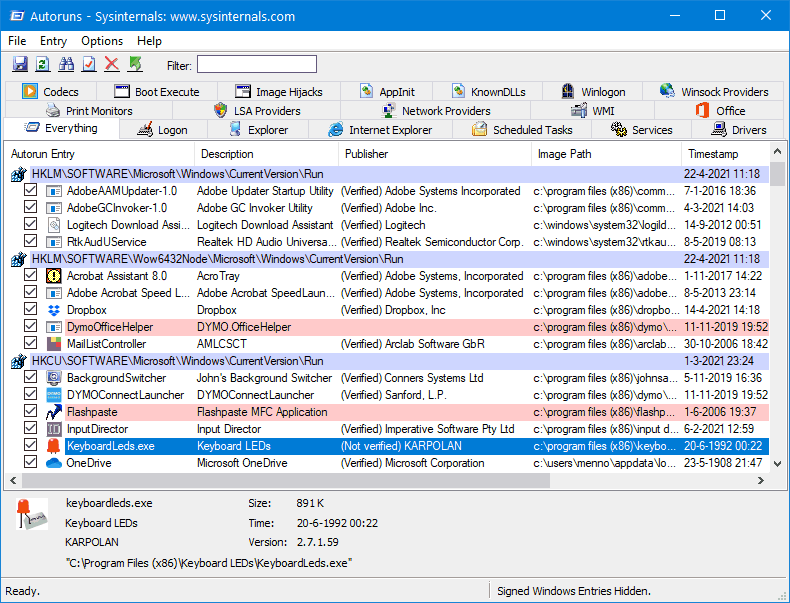Screen dimensions: 790x603
Task: Toggle the OneDrive autorun checkbox
Action: pyautogui.click(x=30, y=462)
